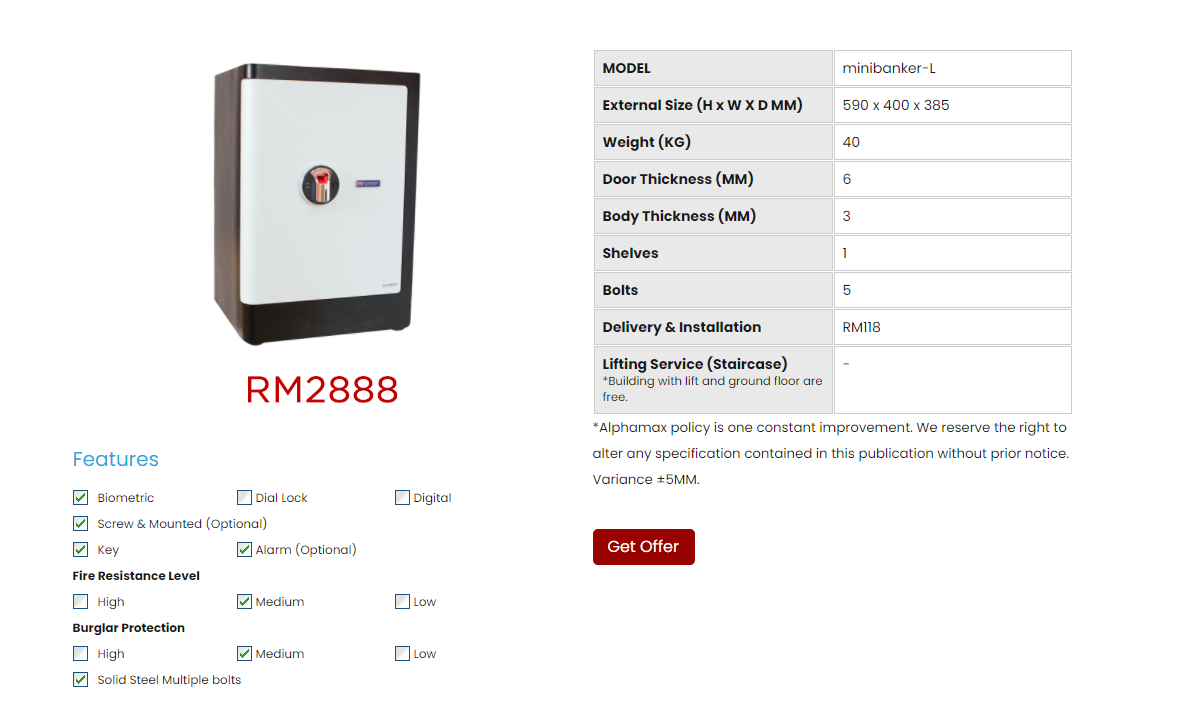
Task: Toggle the Biometric checkbox
Action: 81,498
